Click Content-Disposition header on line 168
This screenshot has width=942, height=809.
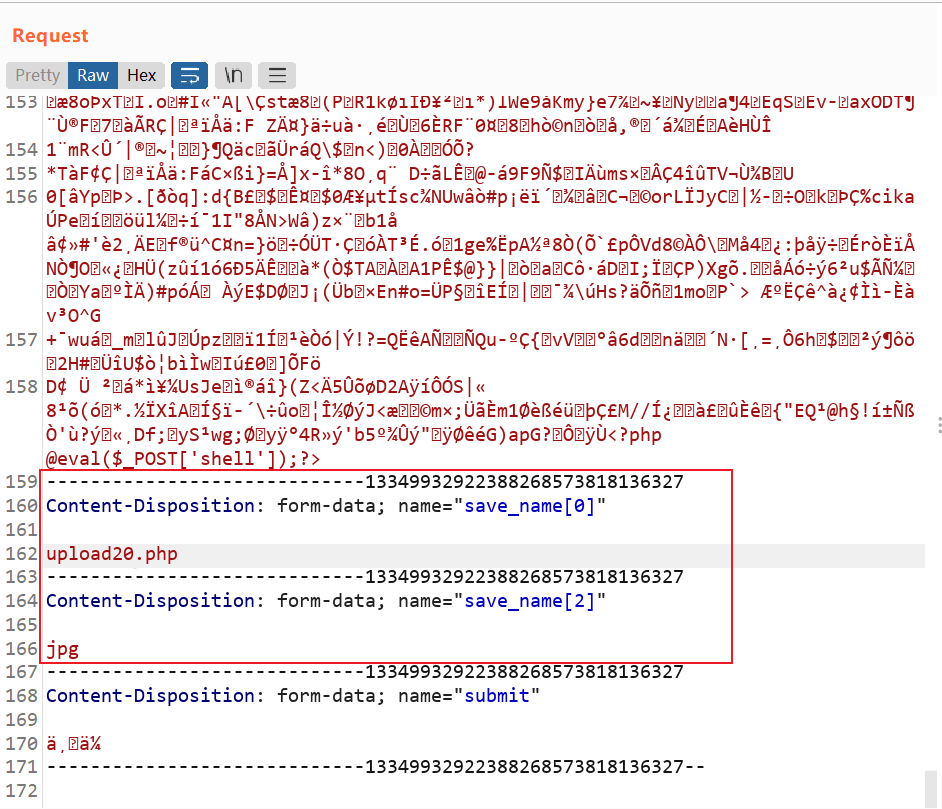pyautogui.click(x=150, y=696)
